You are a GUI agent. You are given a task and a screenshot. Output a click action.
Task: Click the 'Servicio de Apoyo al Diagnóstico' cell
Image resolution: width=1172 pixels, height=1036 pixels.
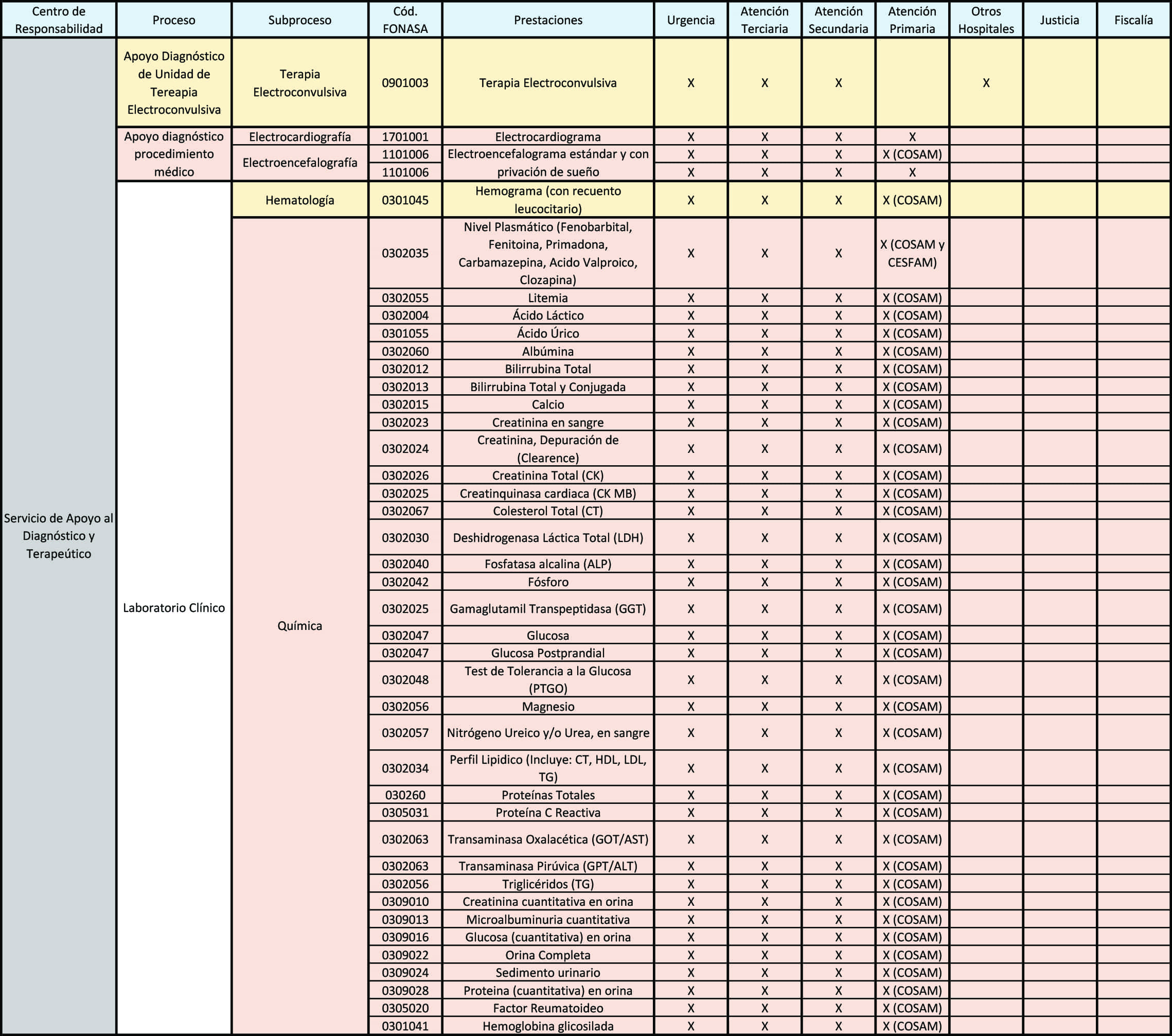pyautogui.click(x=59, y=535)
